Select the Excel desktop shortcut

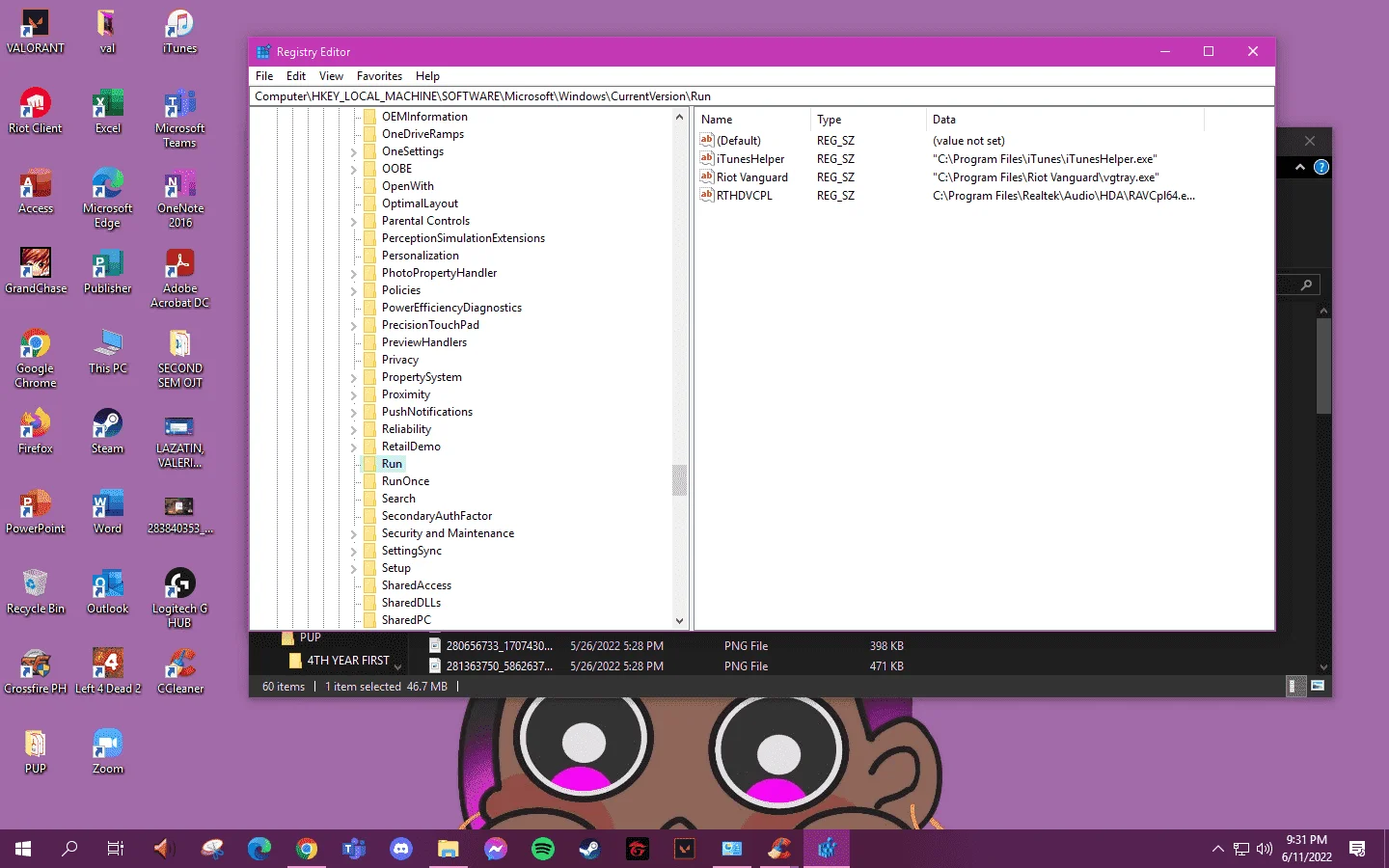(x=108, y=111)
